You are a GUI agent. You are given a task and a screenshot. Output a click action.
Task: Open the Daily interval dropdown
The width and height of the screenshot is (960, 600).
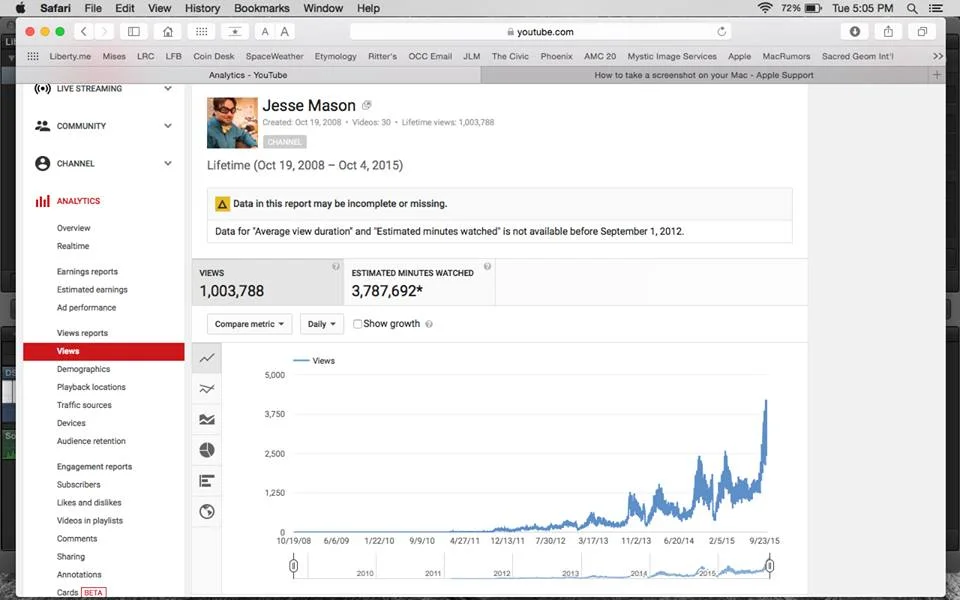321,324
